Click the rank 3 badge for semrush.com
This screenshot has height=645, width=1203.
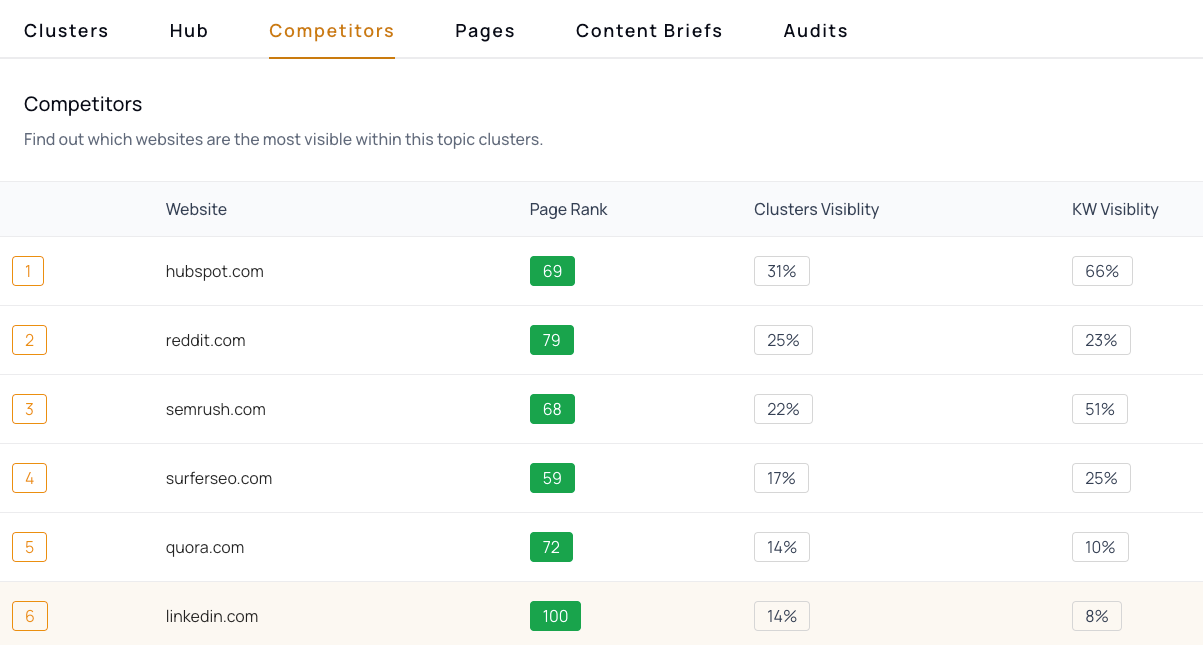28,409
